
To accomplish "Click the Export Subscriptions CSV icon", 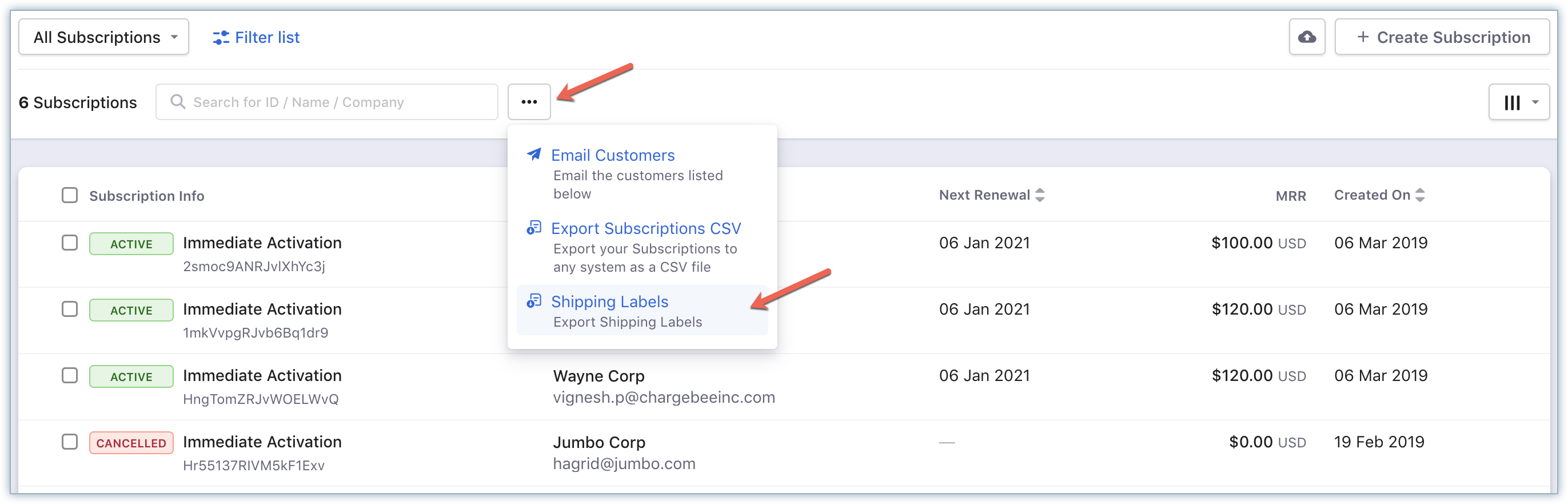I will 534,228.
